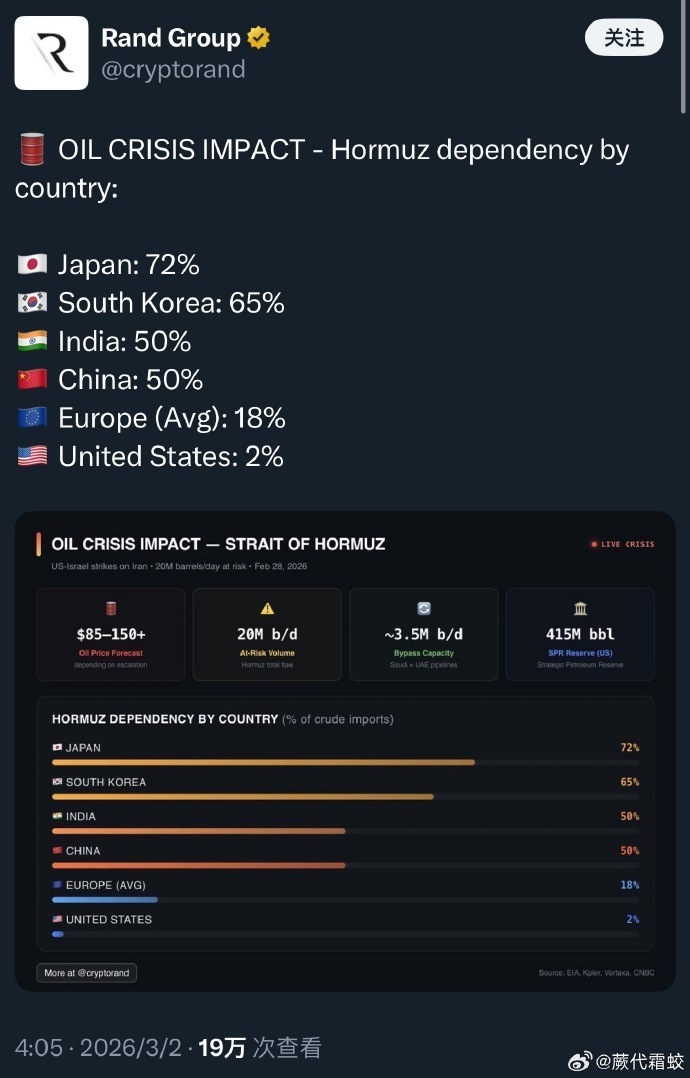Click the $85–150+ oil price card
690x1078 pixels.
click(x=111, y=634)
